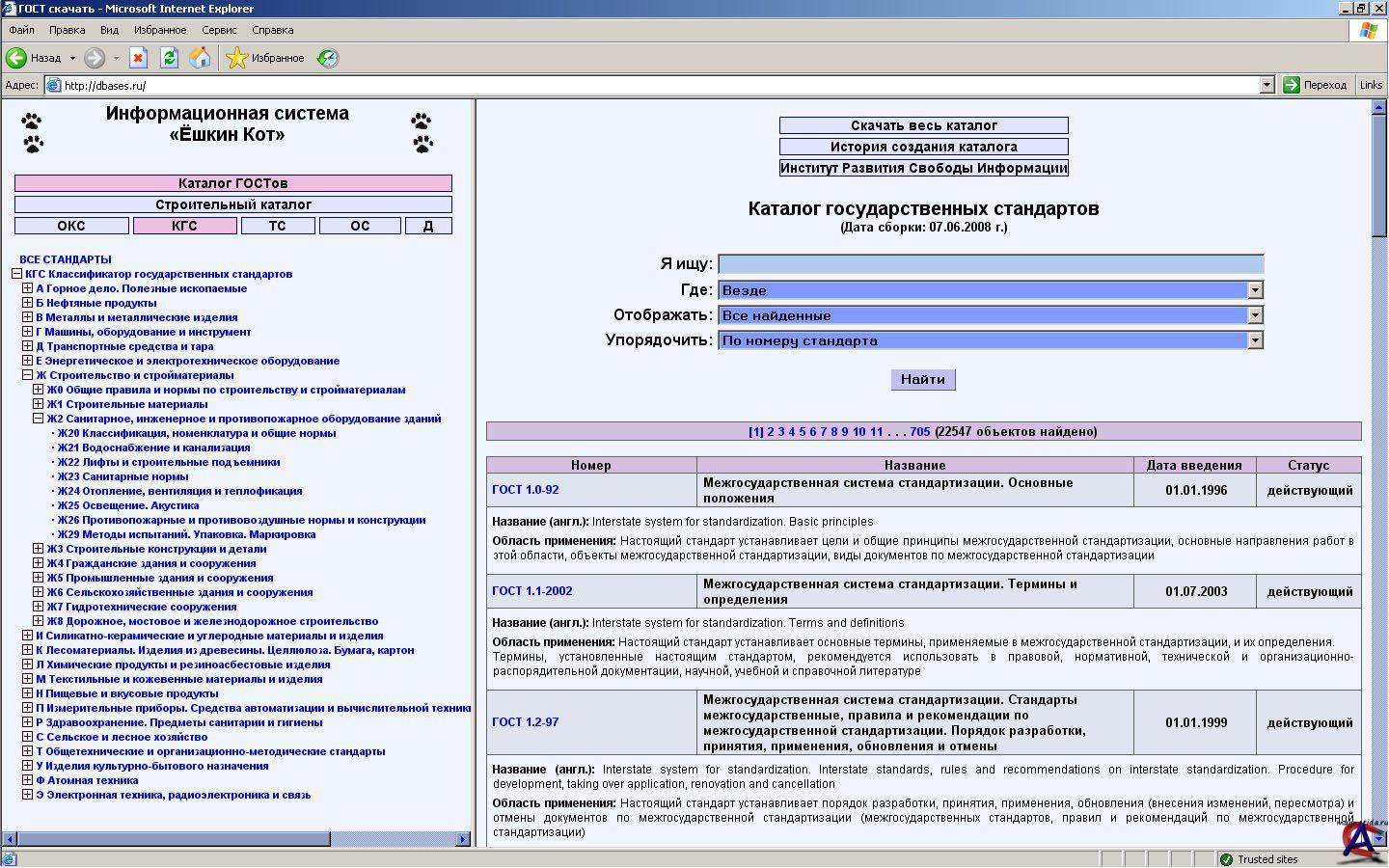The width and height of the screenshot is (1389, 868).
Task: Open the 'Сервис' menu
Action: 219,30
